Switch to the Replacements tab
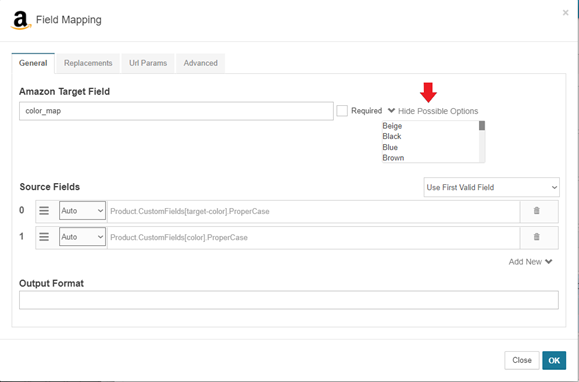The image size is (579, 382). [88, 63]
